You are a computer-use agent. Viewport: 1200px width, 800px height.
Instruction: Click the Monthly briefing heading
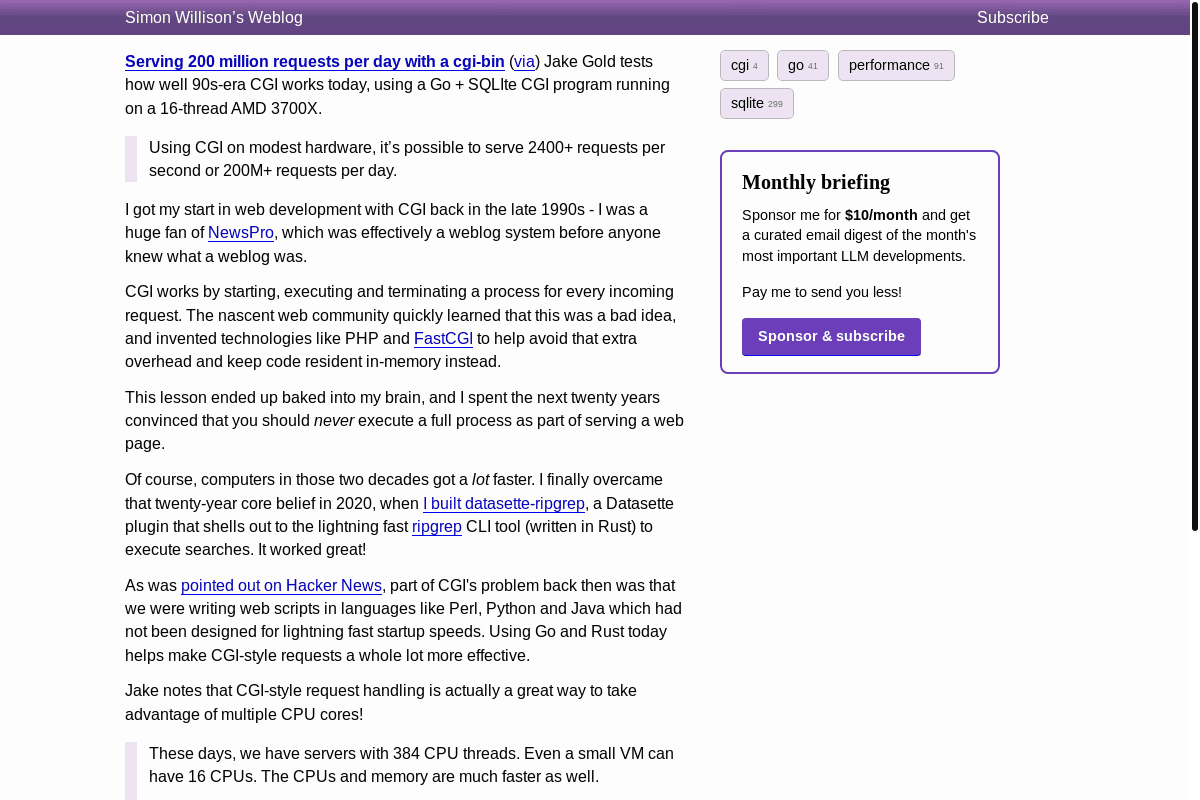pos(816,182)
